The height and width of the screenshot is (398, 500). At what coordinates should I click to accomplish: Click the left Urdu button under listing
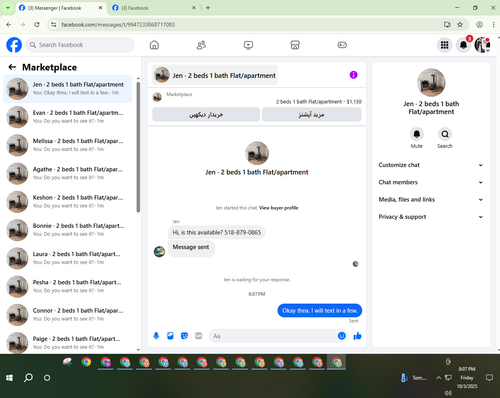click(206, 115)
